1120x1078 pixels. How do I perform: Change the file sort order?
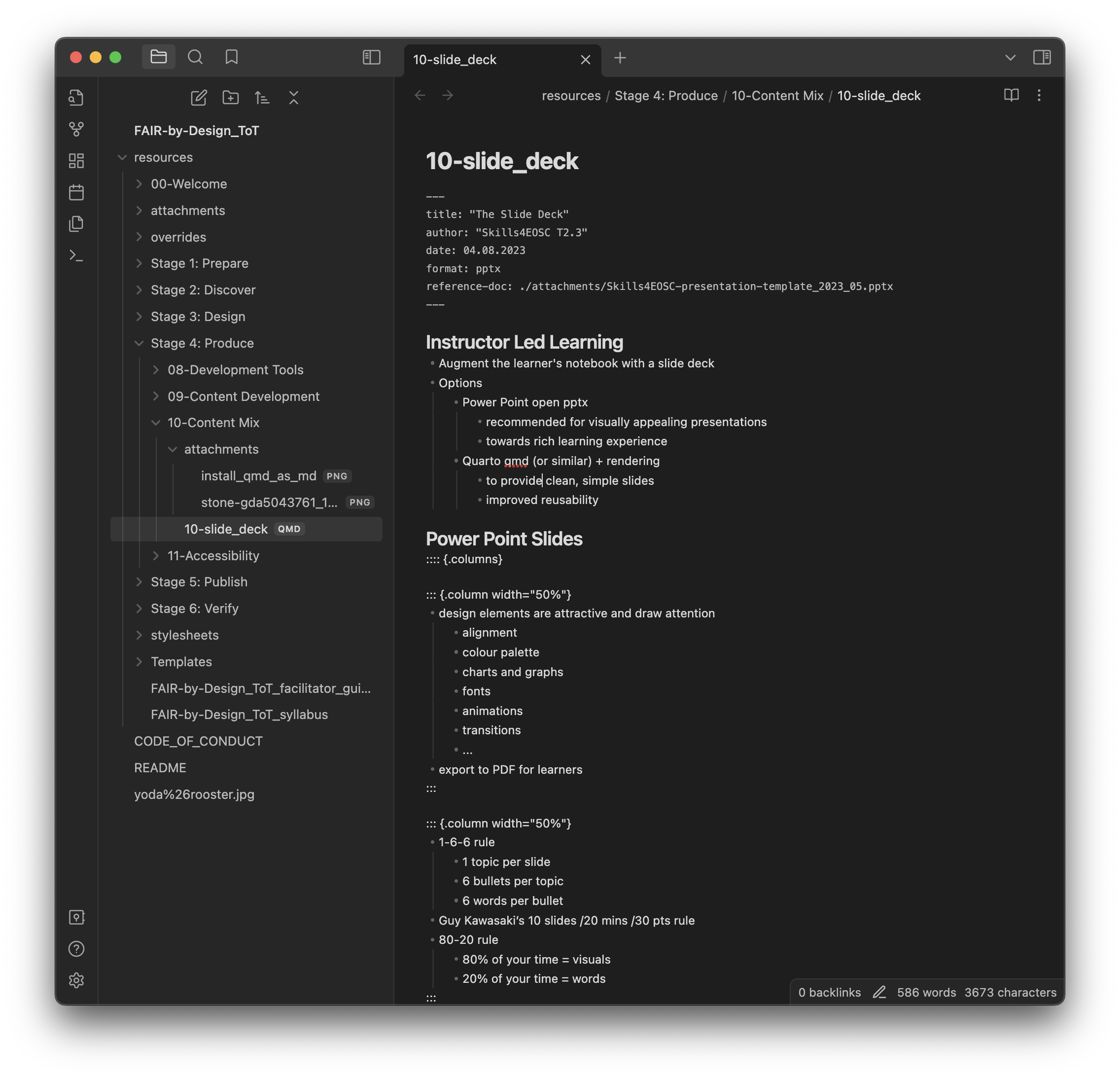tap(262, 97)
